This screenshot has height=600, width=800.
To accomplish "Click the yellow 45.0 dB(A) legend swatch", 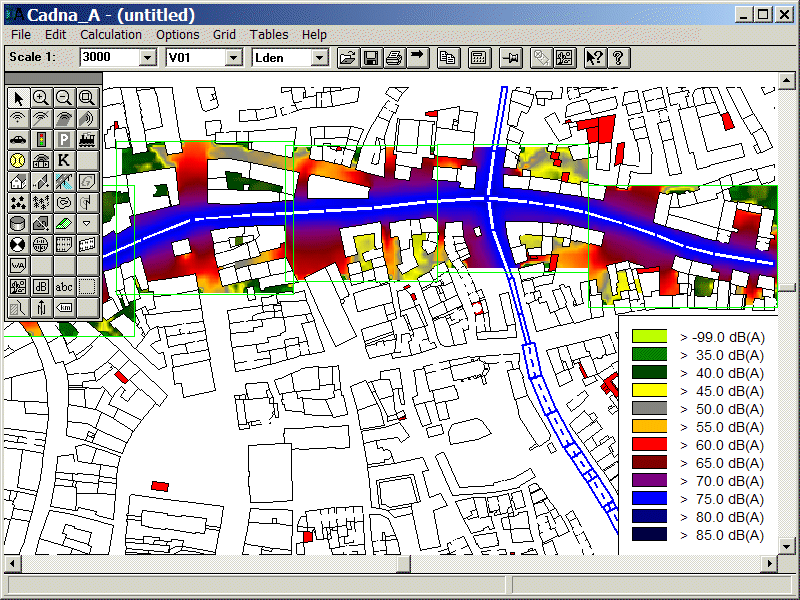I will (x=649, y=390).
